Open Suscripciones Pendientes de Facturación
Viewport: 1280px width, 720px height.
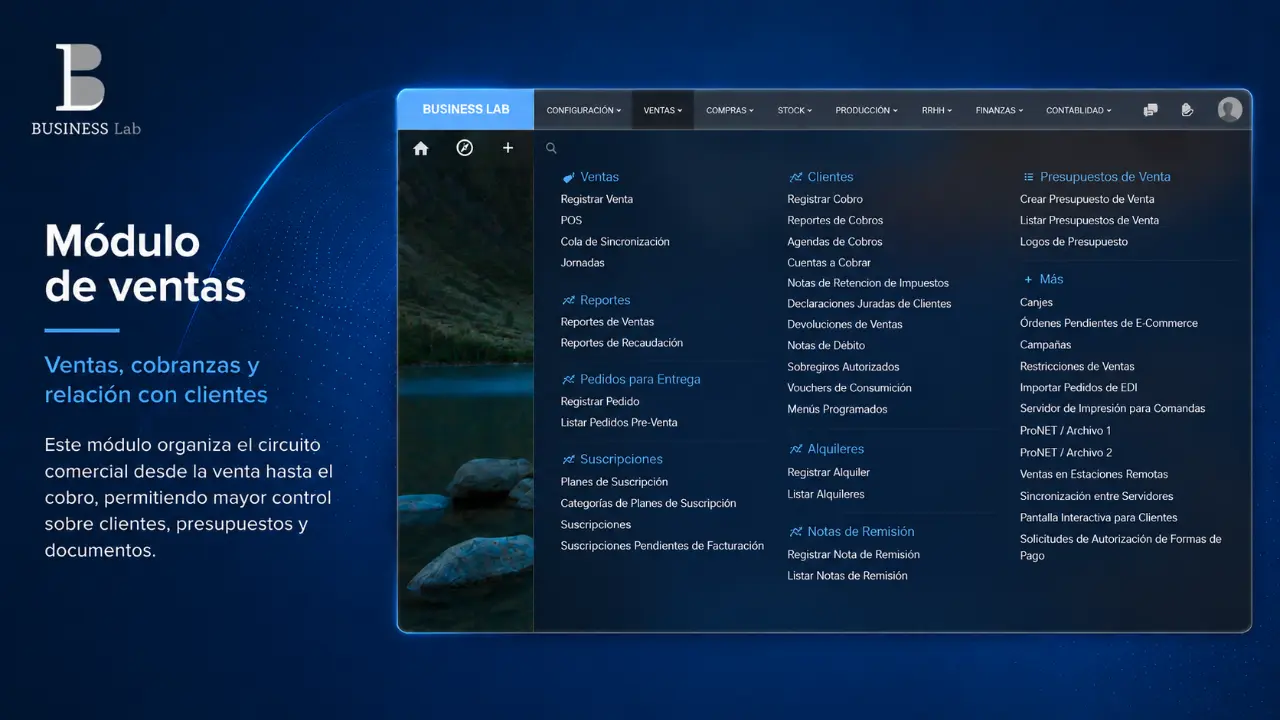click(x=662, y=546)
